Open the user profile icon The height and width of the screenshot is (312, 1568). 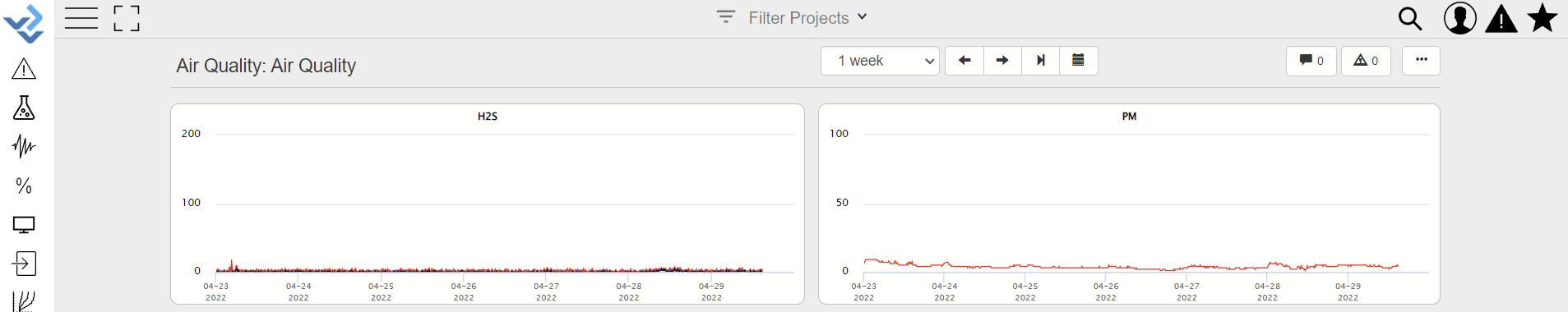[1460, 18]
